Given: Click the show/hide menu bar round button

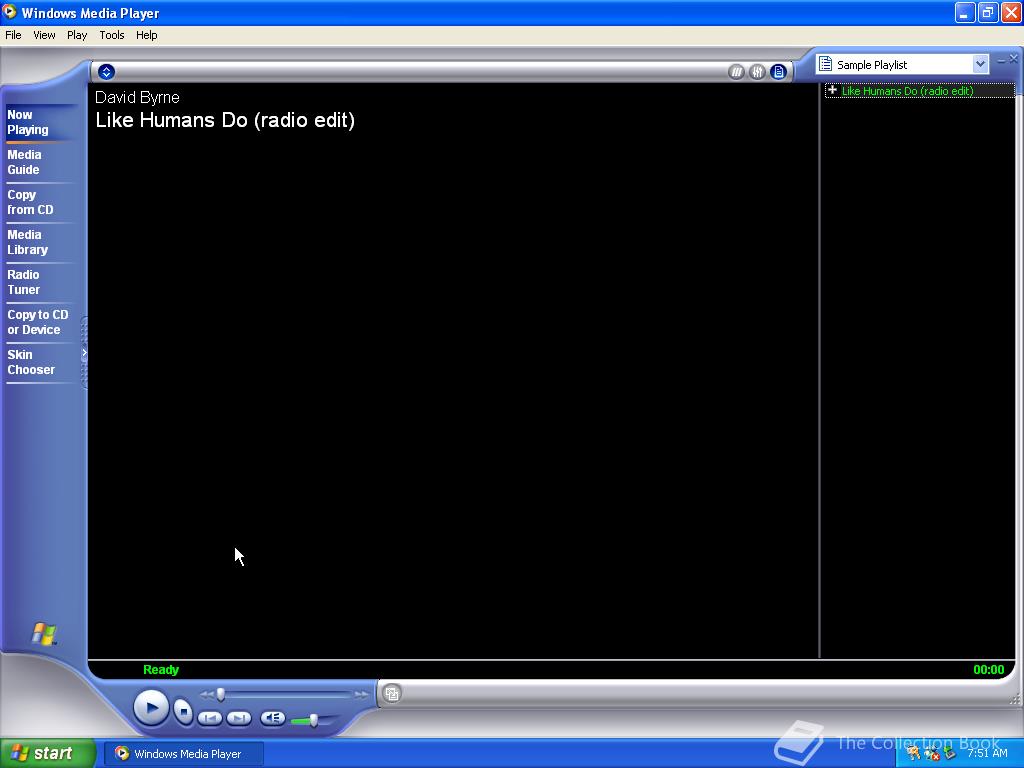Looking at the screenshot, I should tap(106, 72).
